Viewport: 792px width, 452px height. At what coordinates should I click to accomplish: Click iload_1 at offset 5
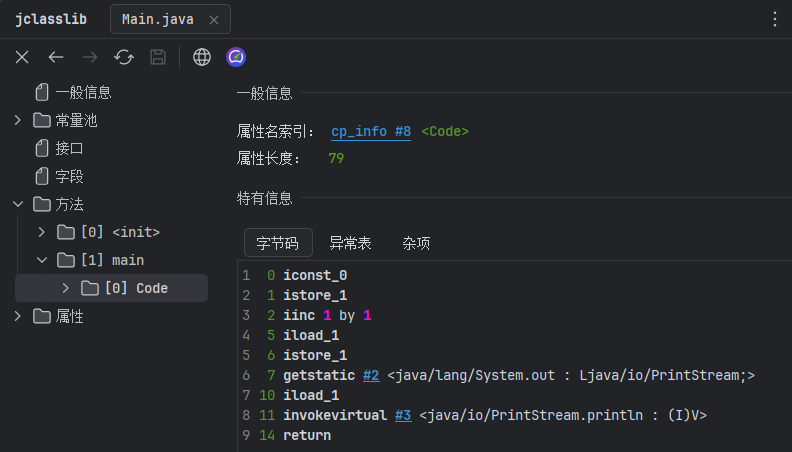click(311, 335)
